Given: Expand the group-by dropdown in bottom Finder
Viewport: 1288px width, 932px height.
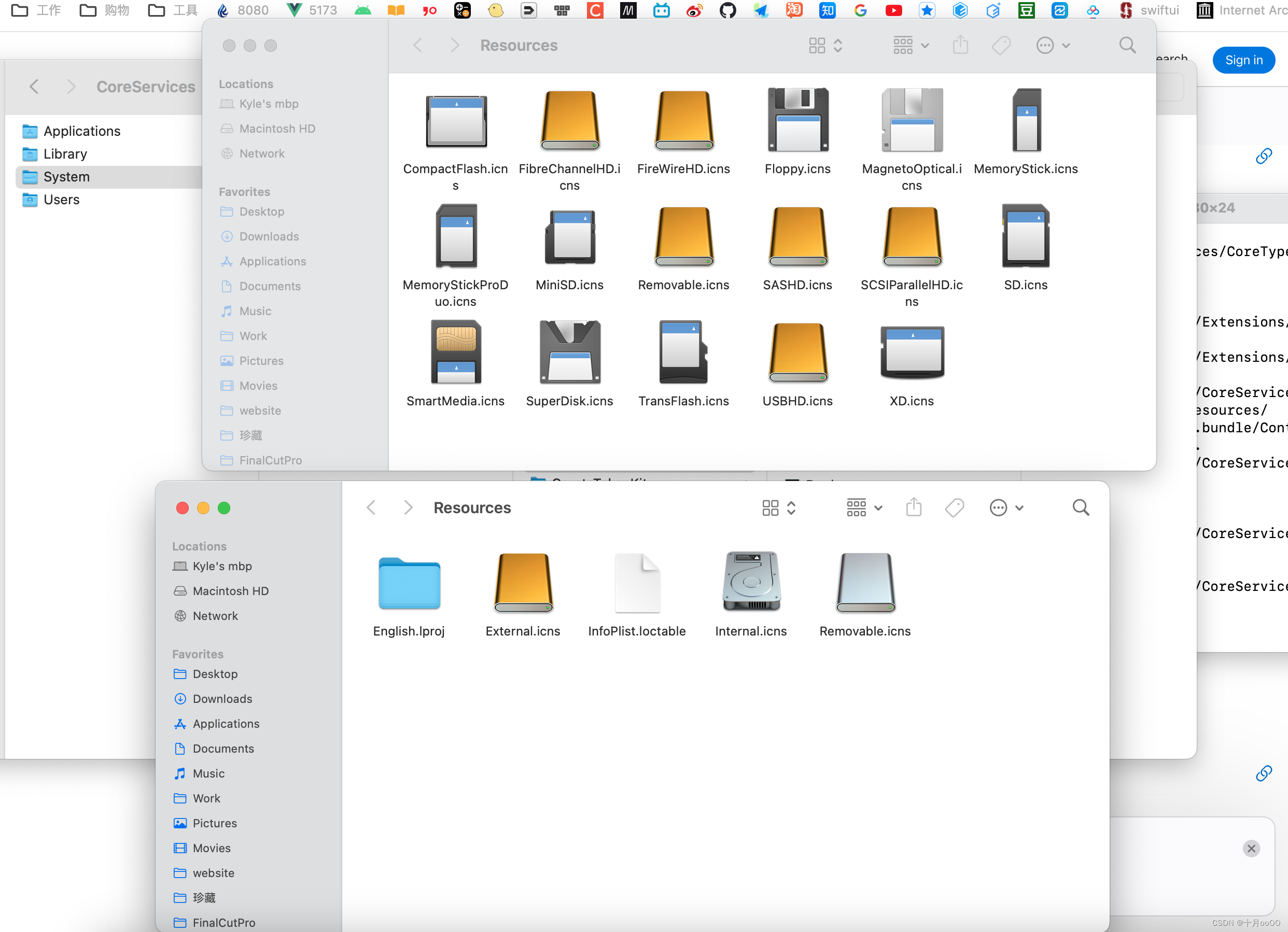Looking at the screenshot, I should pyautogui.click(x=863, y=507).
